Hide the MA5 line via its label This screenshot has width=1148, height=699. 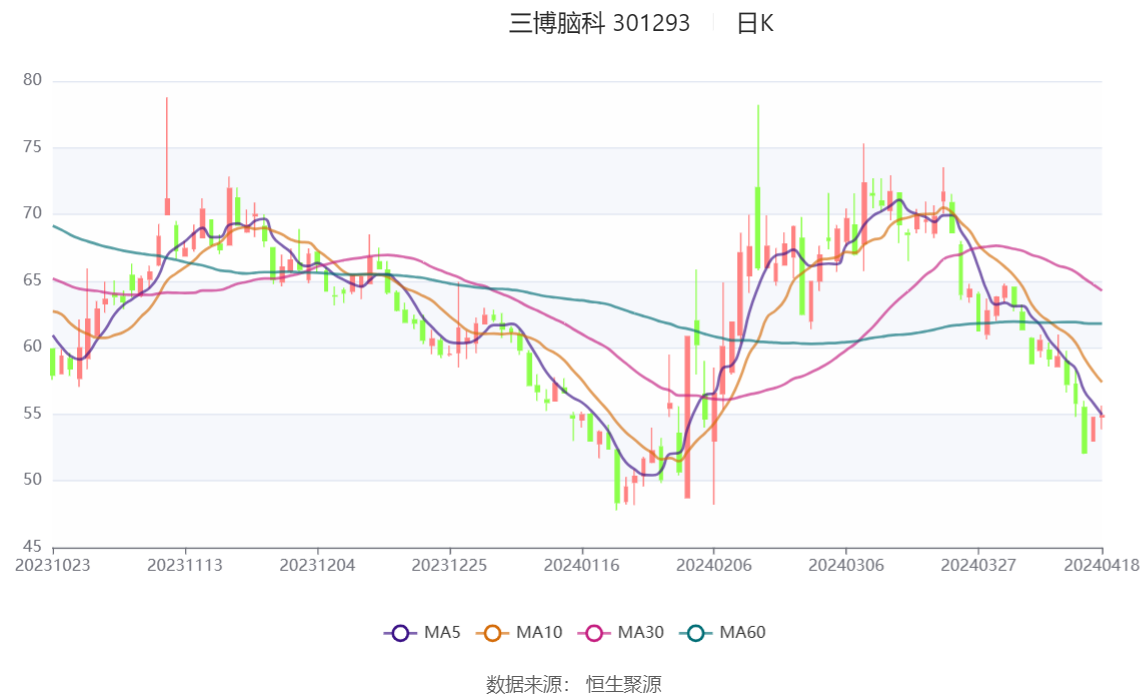(442, 632)
